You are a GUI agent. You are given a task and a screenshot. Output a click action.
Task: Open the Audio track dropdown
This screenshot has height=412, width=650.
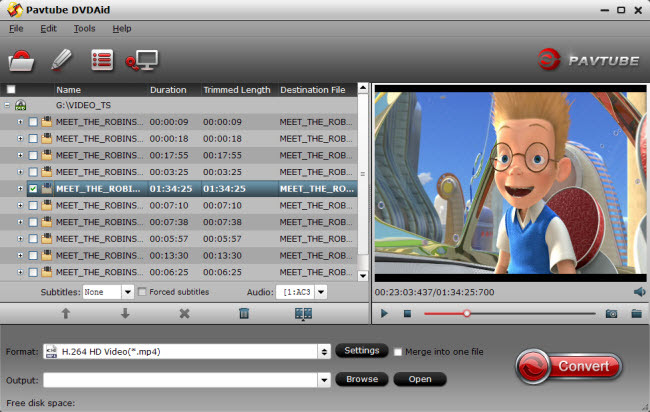click(x=321, y=292)
